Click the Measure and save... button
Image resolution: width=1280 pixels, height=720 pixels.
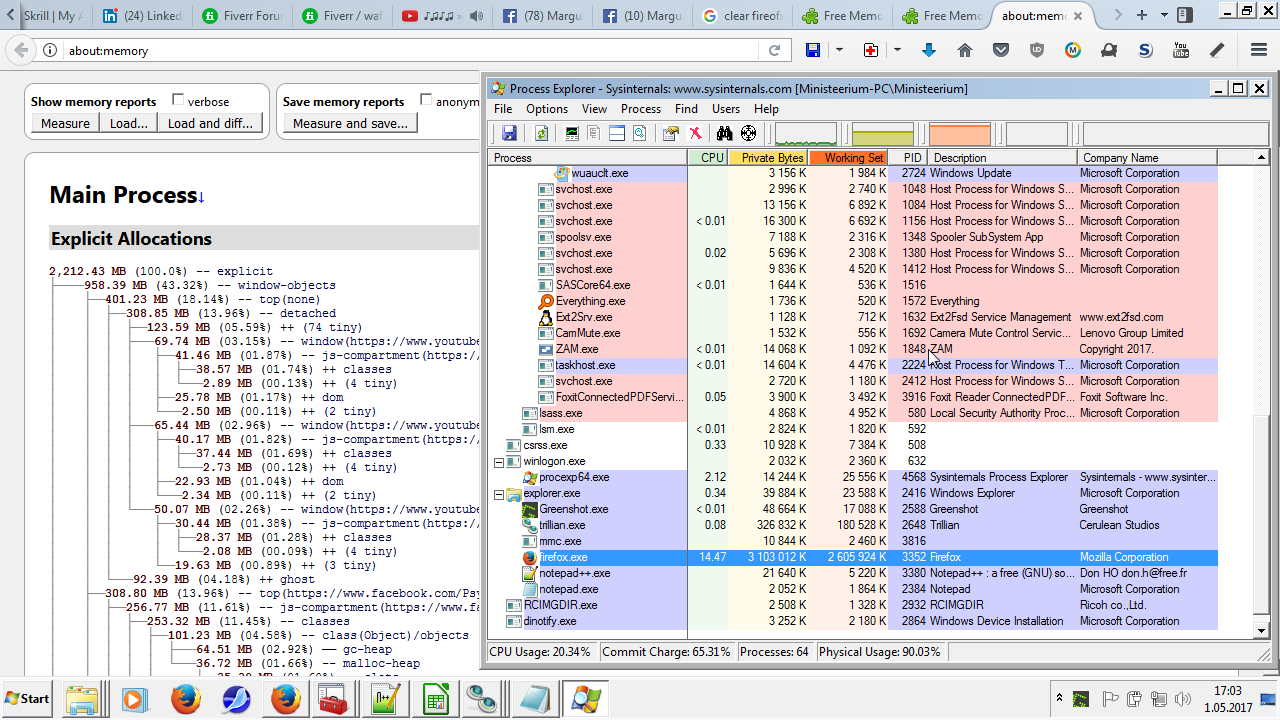point(350,123)
